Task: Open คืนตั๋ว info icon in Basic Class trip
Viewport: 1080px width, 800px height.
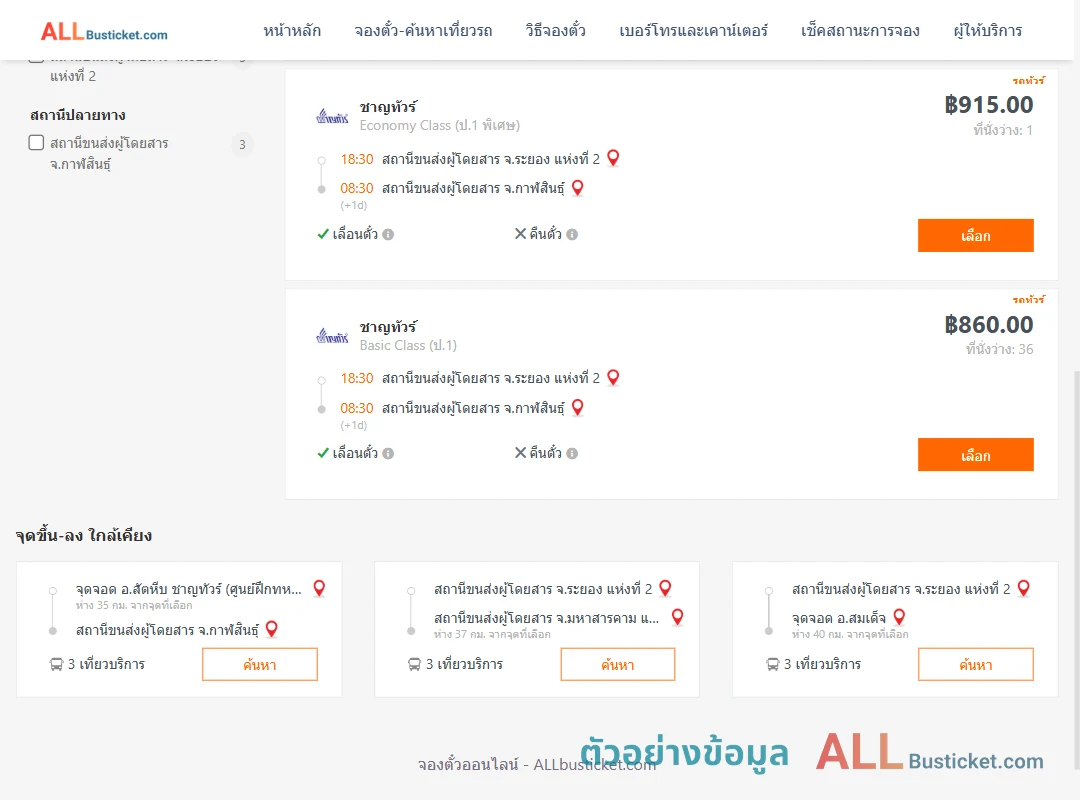Action: [x=572, y=453]
